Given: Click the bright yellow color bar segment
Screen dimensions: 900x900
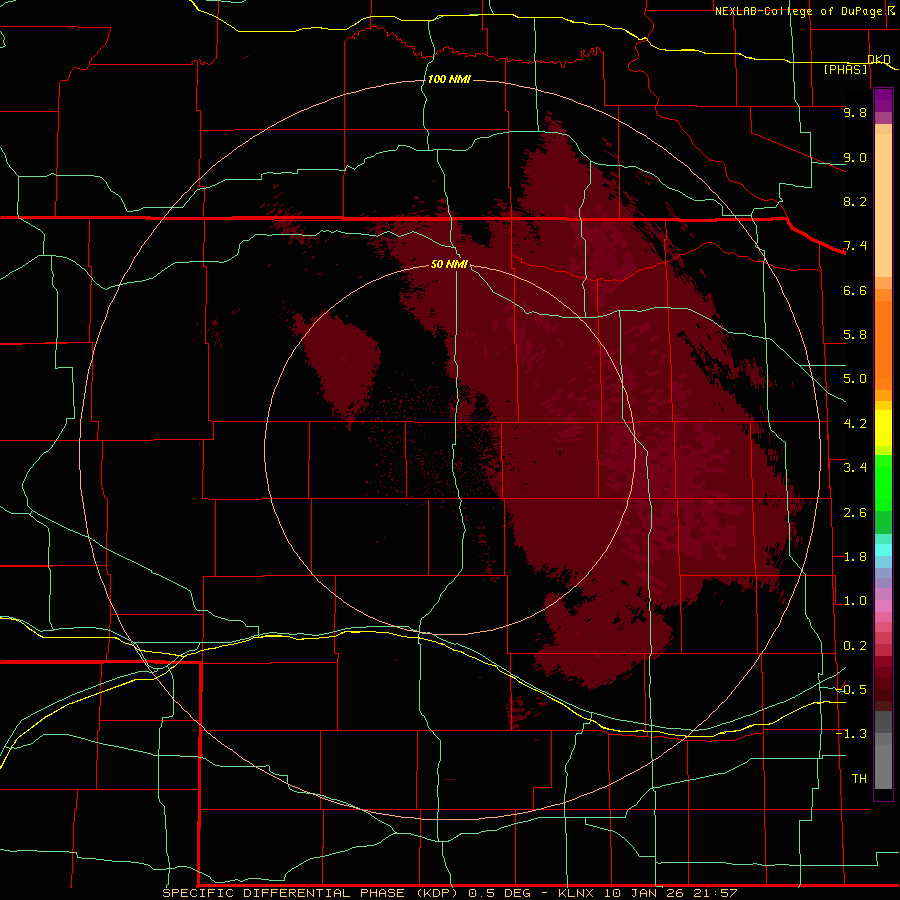Looking at the screenshot, I should point(883,428).
